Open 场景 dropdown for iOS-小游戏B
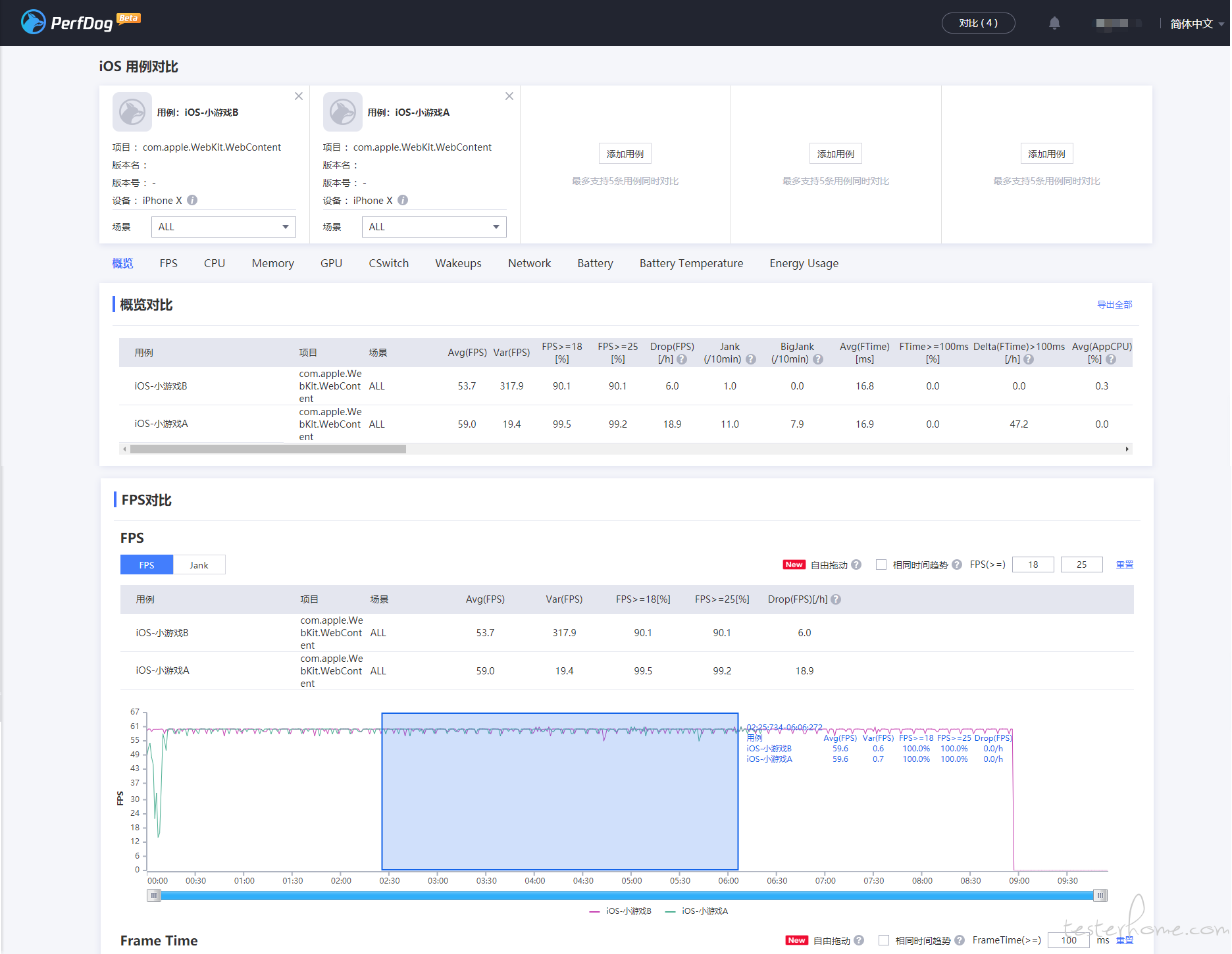Screen dimensions: 1232x954 coord(224,227)
